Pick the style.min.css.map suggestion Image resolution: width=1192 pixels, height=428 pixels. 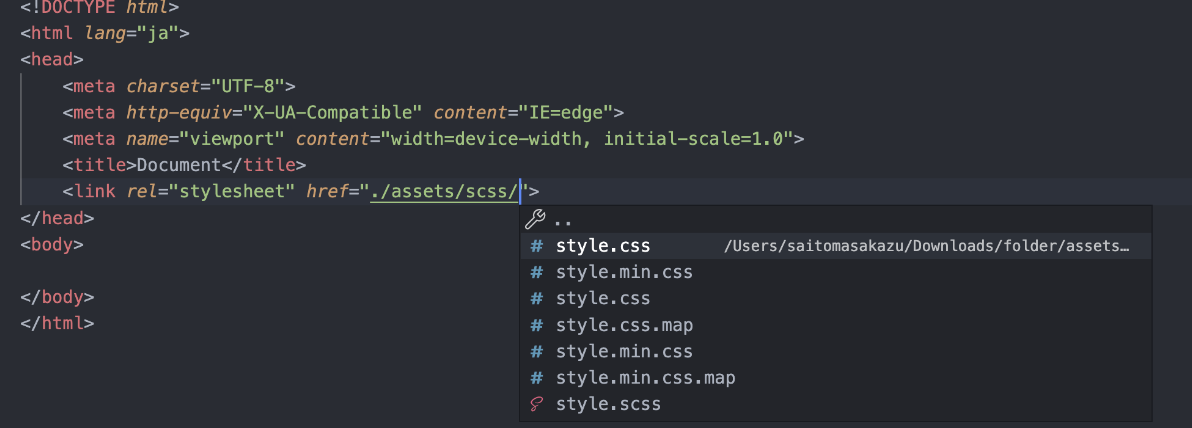(645, 378)
